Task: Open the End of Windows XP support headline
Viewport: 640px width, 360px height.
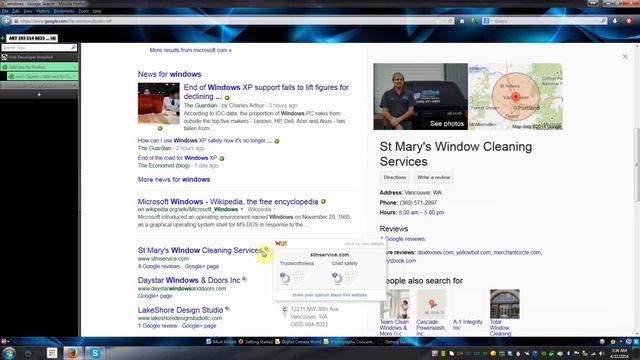Action: (x=266, y=92)
